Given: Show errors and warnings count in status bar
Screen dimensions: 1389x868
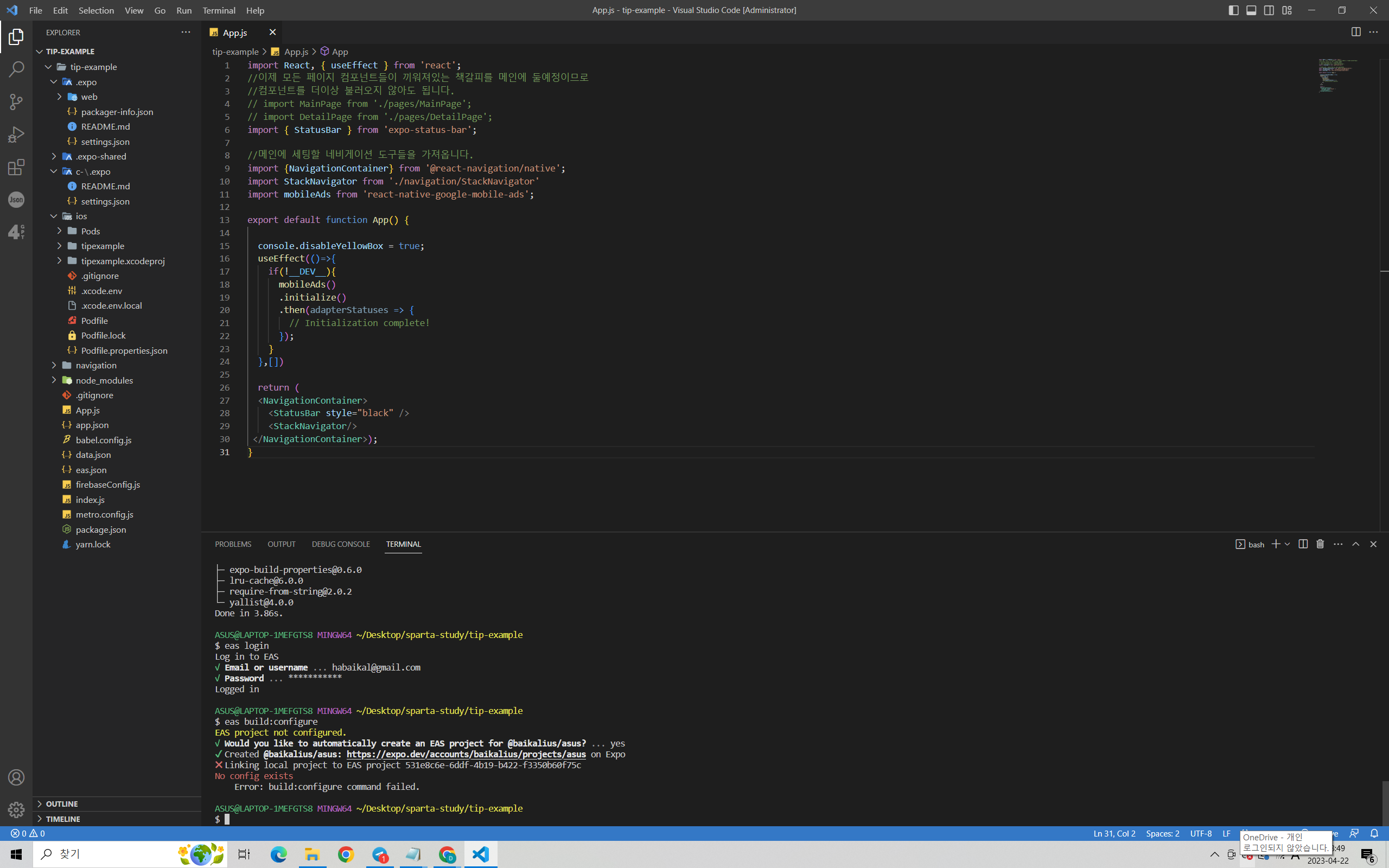Looking at the screenshot, I should click(x=28, y=833).
